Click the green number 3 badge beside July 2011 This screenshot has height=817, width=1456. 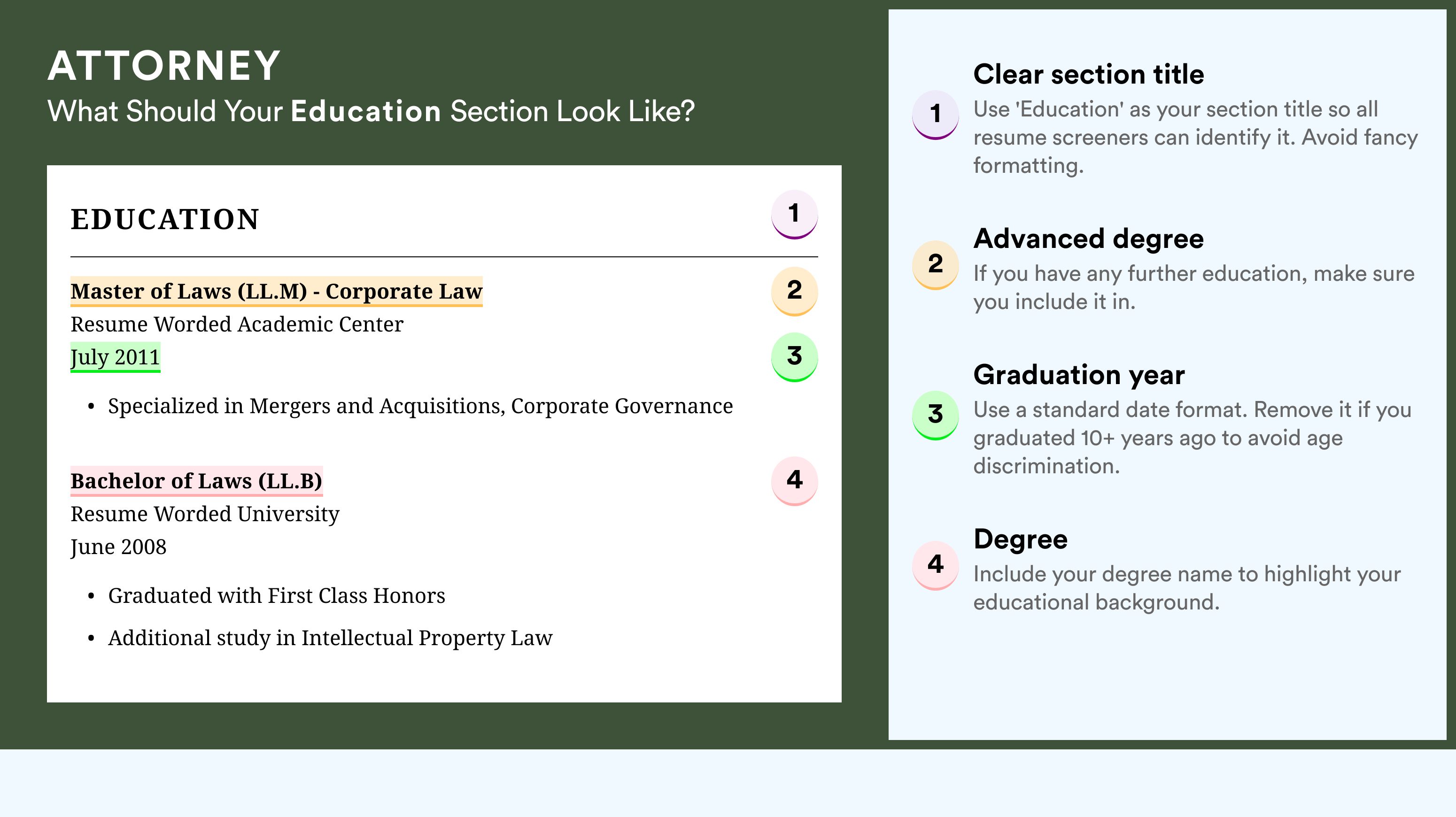794,357
